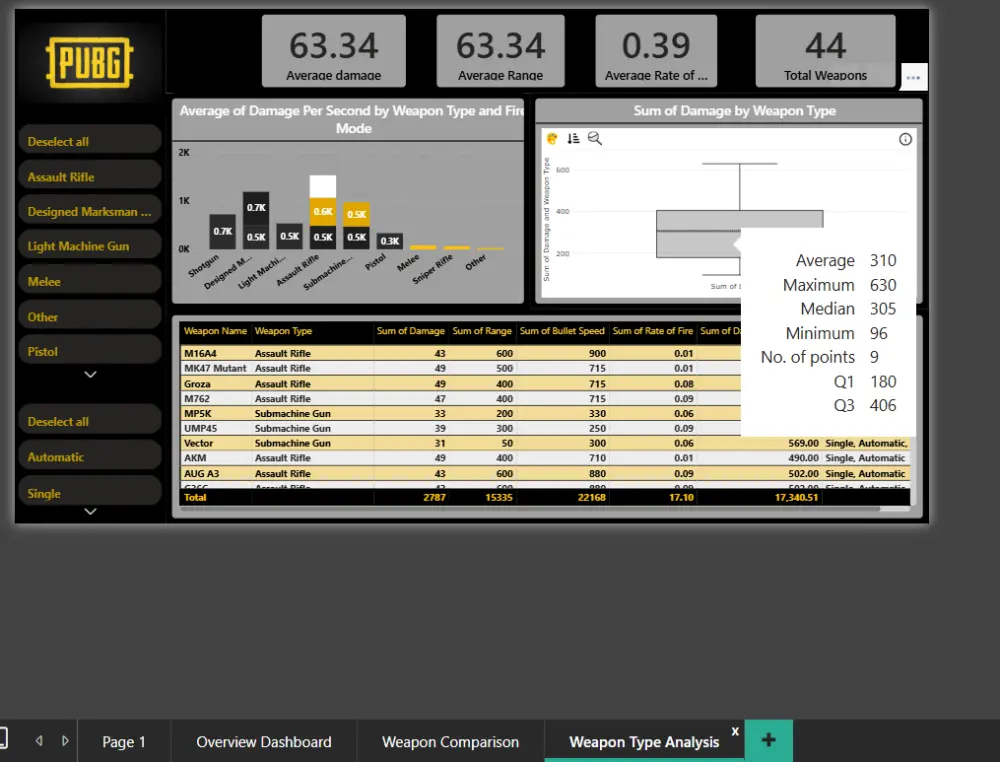Open the More options ellipsis near Total Weapons
The height and width of the screenshot is (762, 1000).
(913, 76)
